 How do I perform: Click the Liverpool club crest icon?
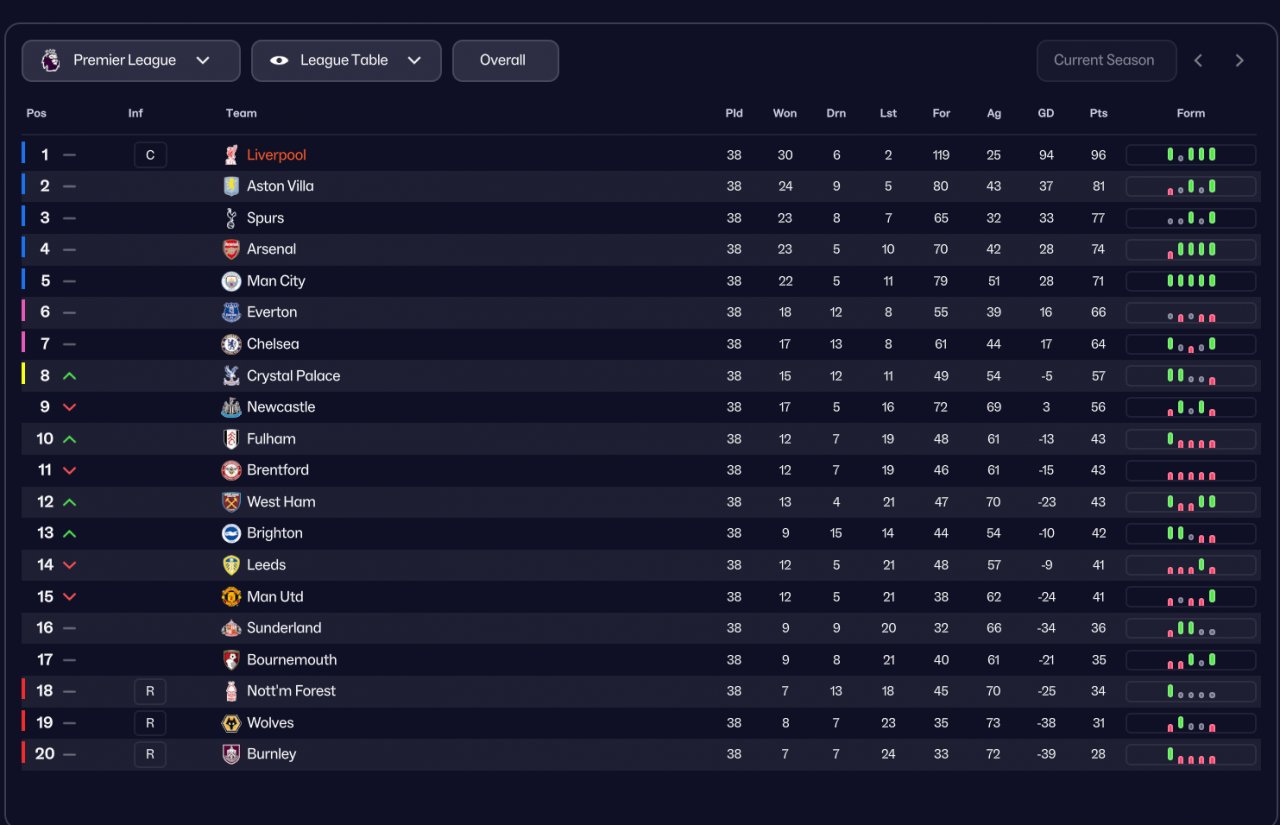(x=231, y=155)
